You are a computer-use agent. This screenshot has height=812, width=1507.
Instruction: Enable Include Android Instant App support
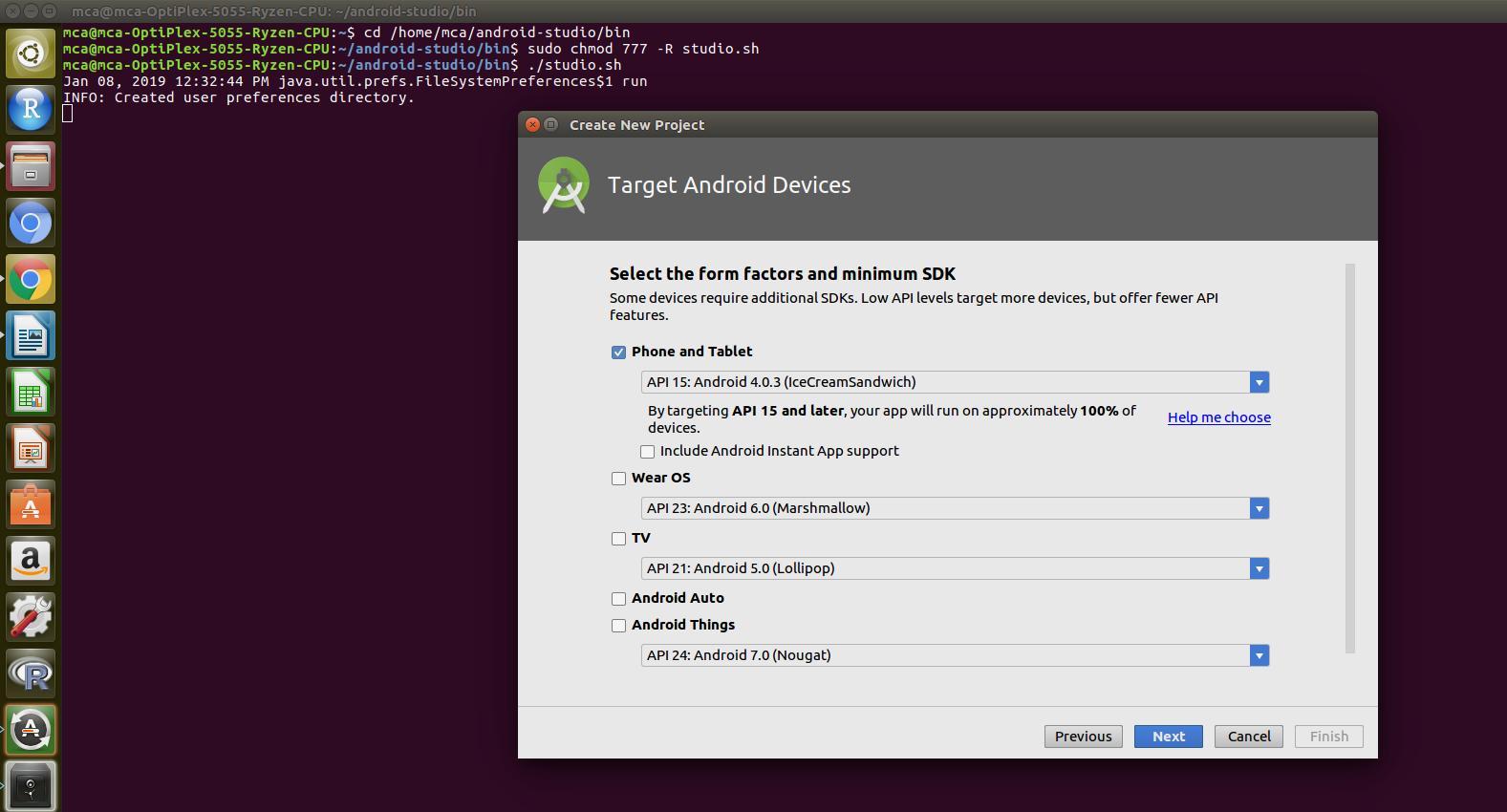(x=647, y=452)
